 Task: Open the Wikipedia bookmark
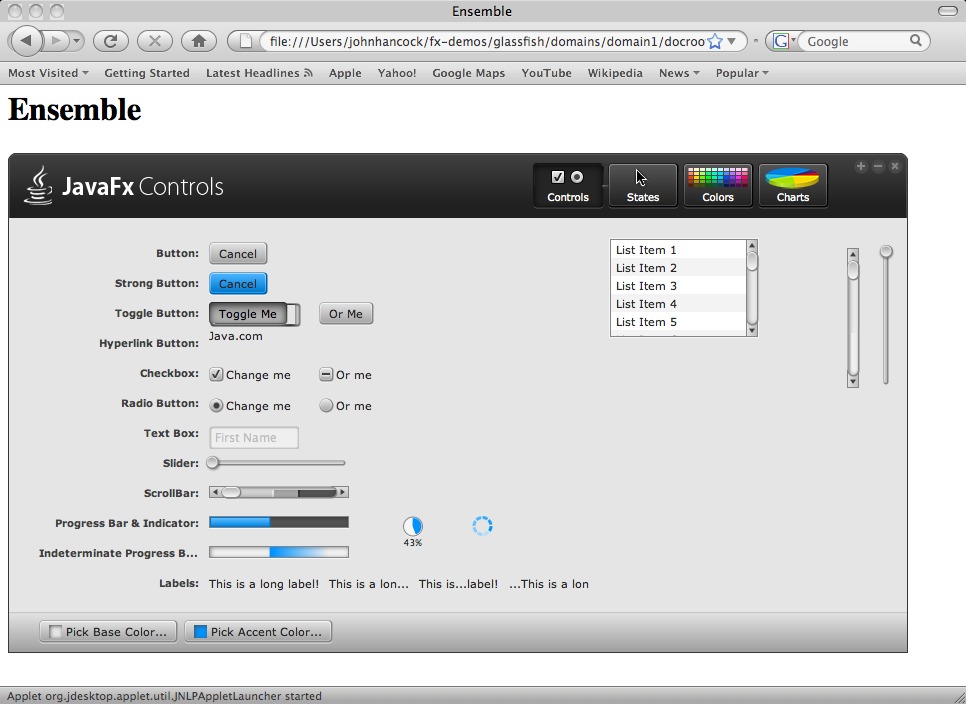(x=615, y=73)
